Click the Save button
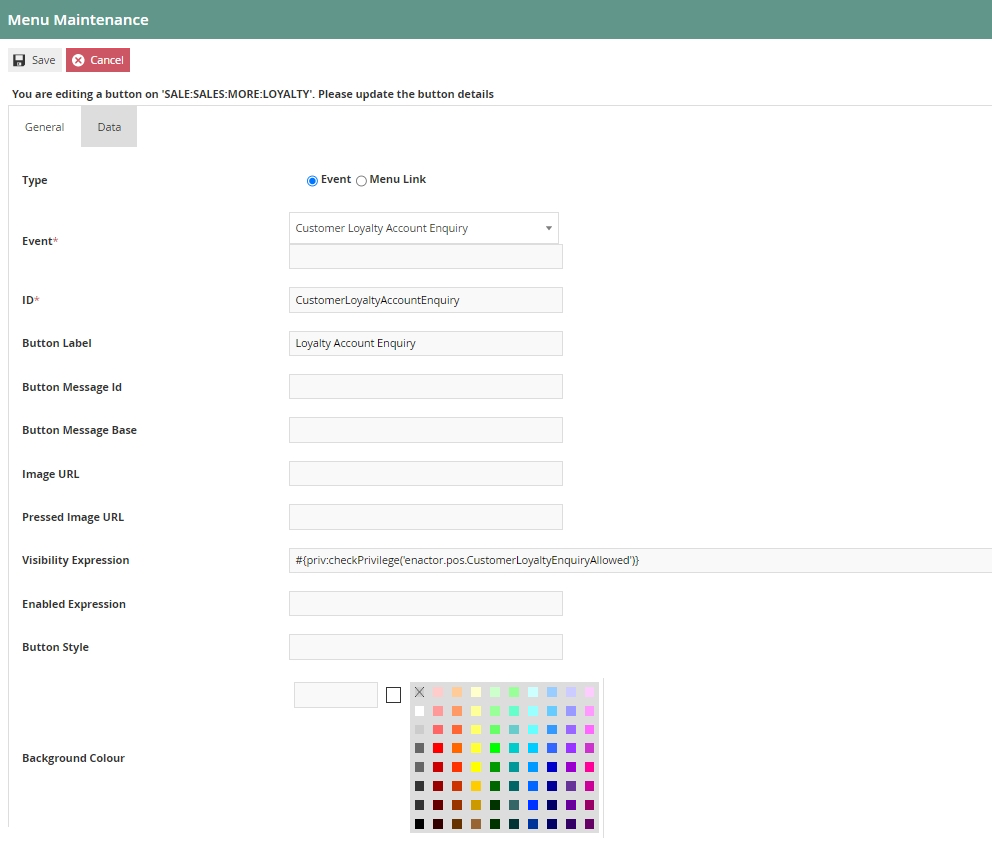Image resolution: width=992 pixels, height=844 pixels. [x=34, y=59]
